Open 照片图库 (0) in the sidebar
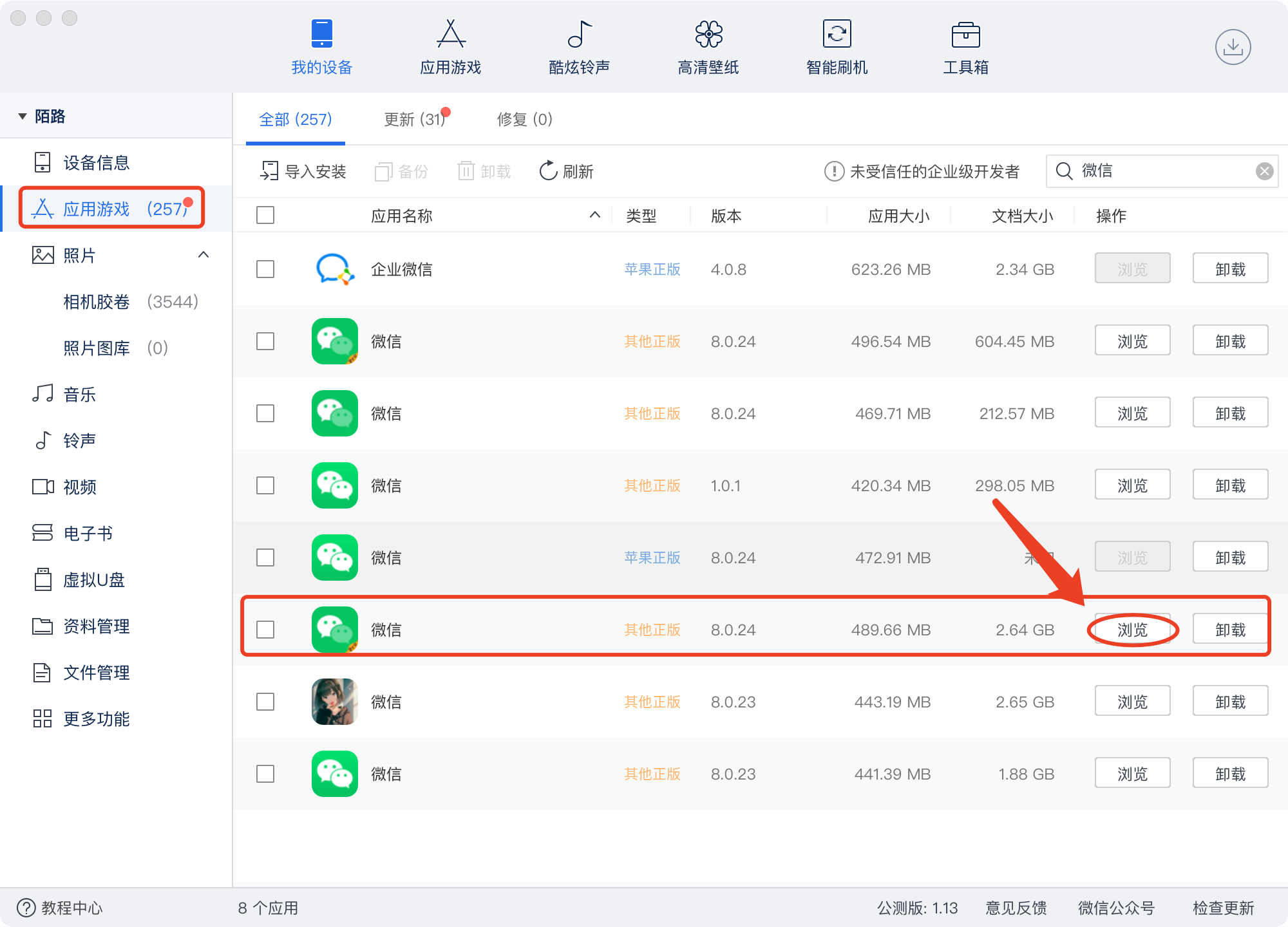Viewport: 1288px width, 927px height. pos(116,348)
